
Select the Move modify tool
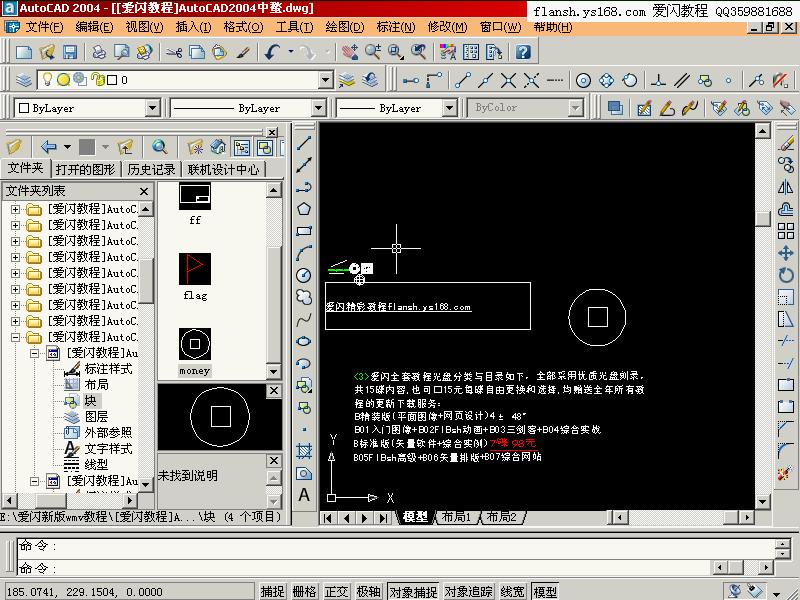pyautogui.click(x=786, y=253)
